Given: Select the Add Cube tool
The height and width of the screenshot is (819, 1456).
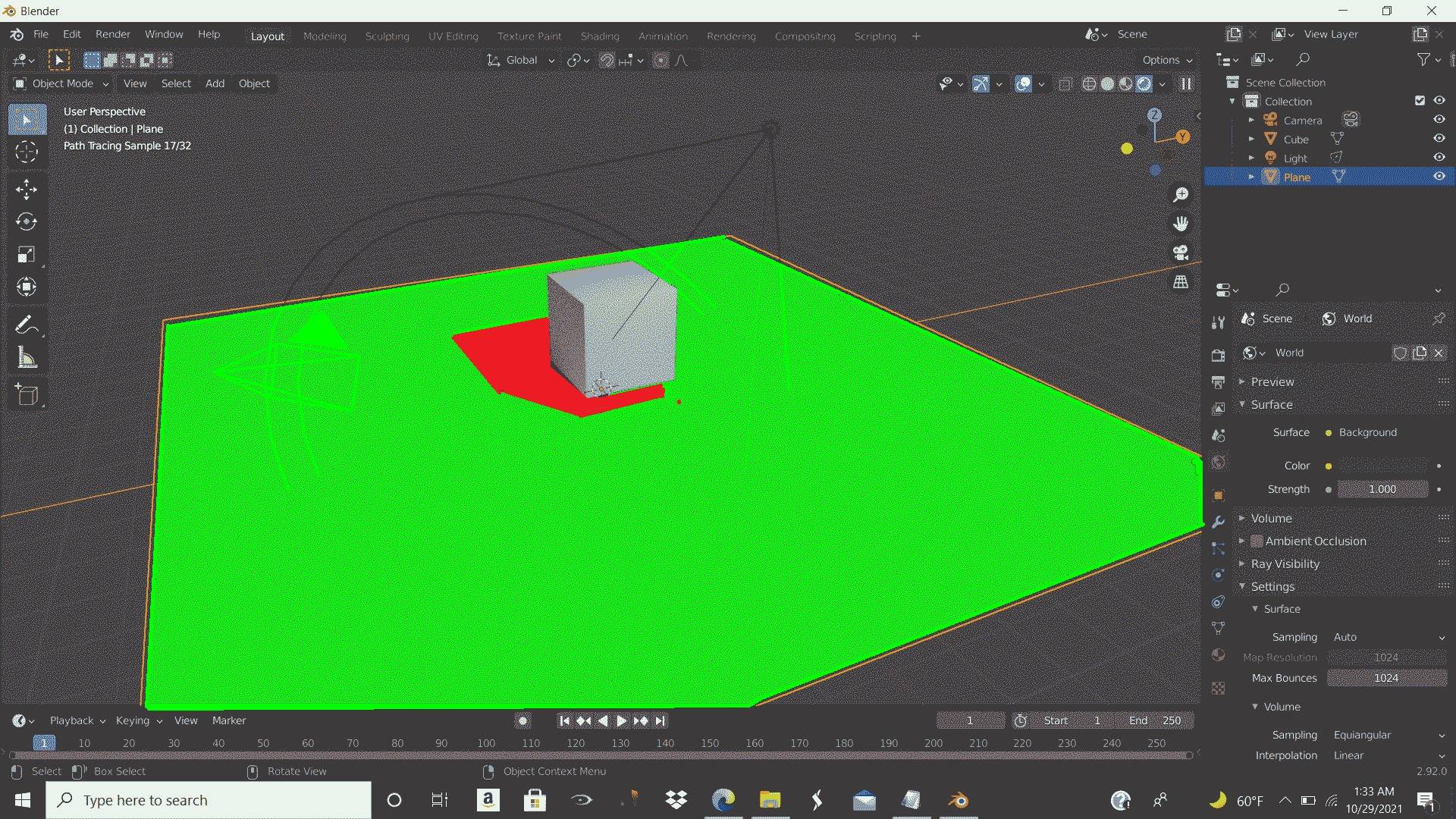Looking at the screenshot, I should click(x=27, y=395).
